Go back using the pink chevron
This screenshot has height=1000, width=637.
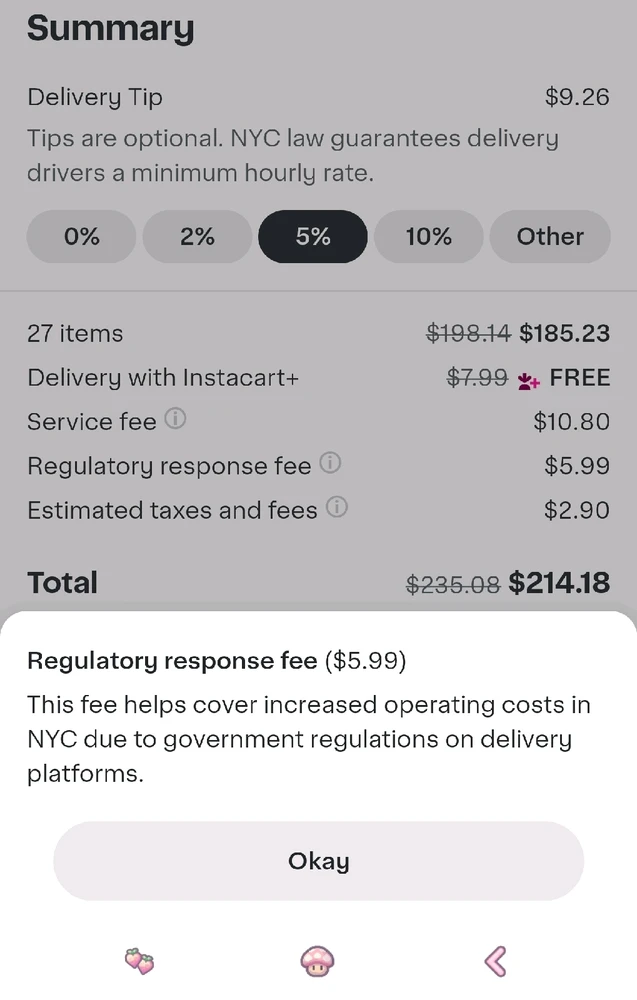click(x=495, y=962)
